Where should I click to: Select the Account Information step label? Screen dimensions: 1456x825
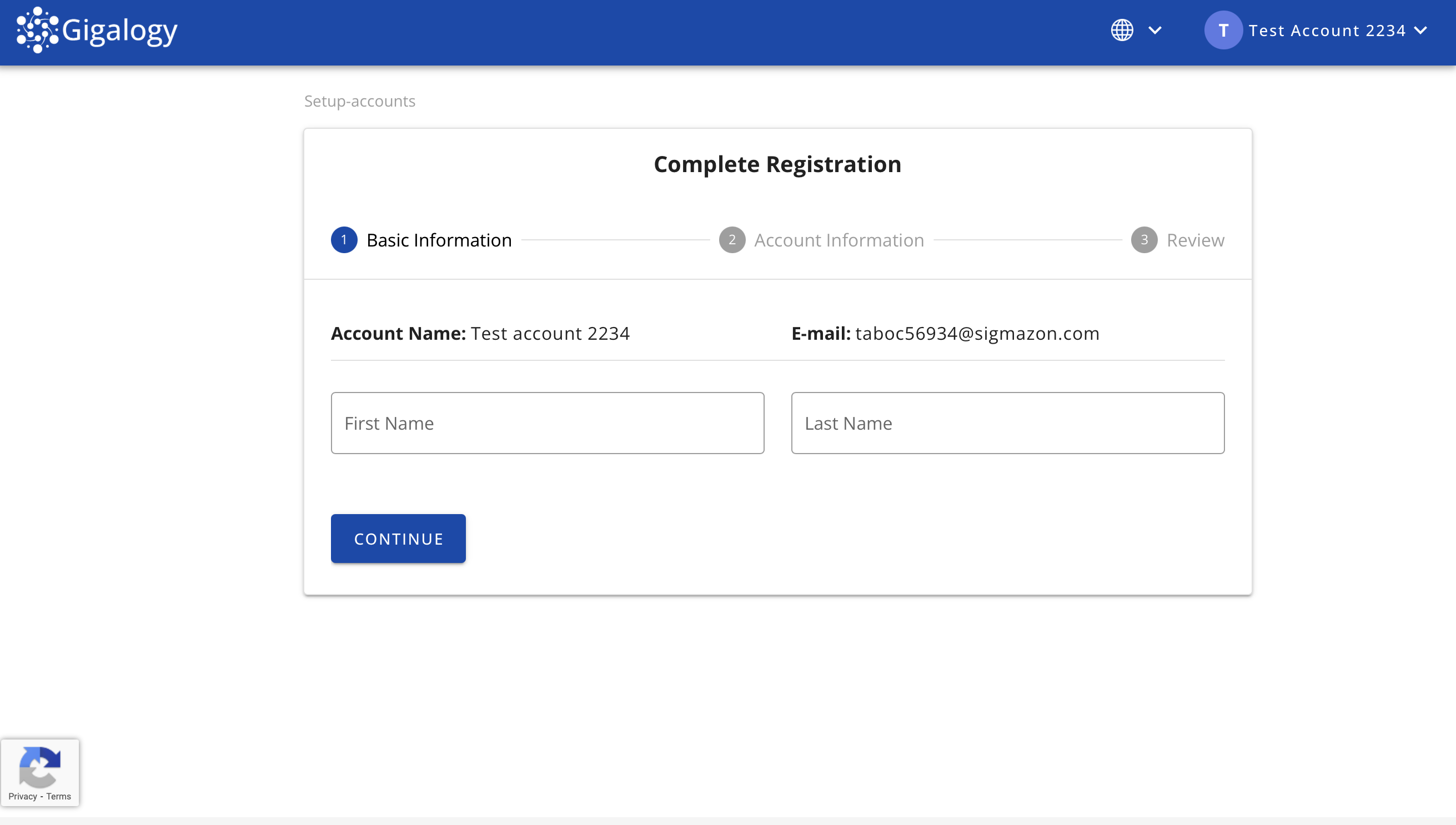839,240
